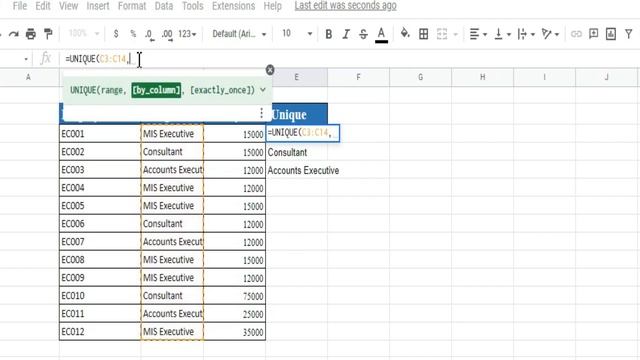Viewport: 640px width, 360px height.
Task: Select the paint format tool
Action: (48, 34)
